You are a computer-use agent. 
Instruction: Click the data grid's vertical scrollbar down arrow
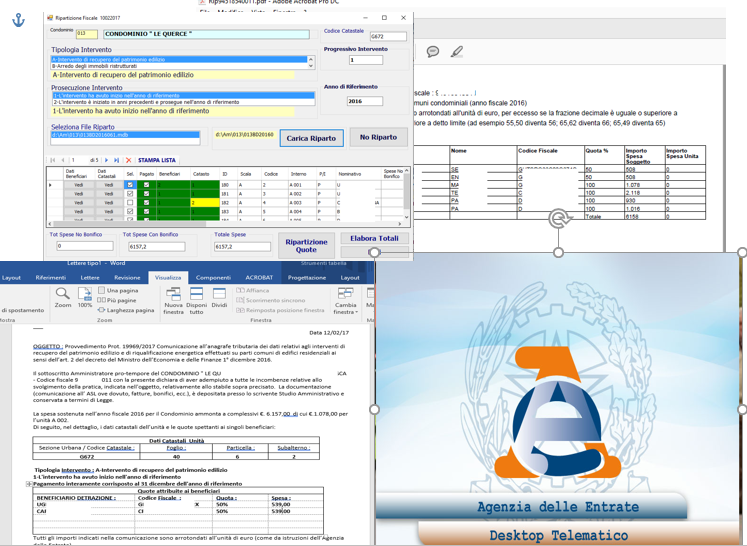(x=406, y=217)
